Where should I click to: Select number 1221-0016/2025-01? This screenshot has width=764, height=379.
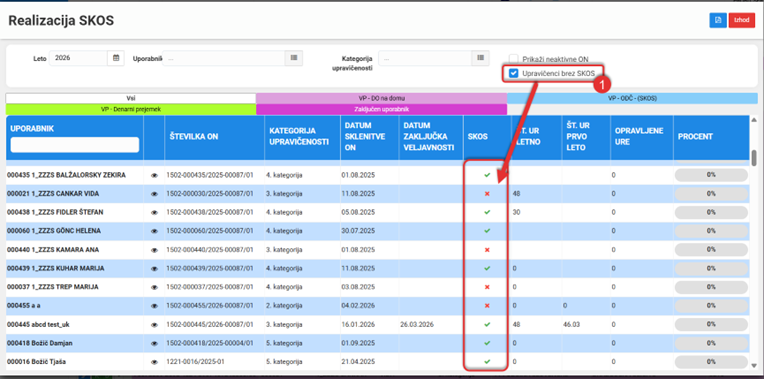point(194,362)
